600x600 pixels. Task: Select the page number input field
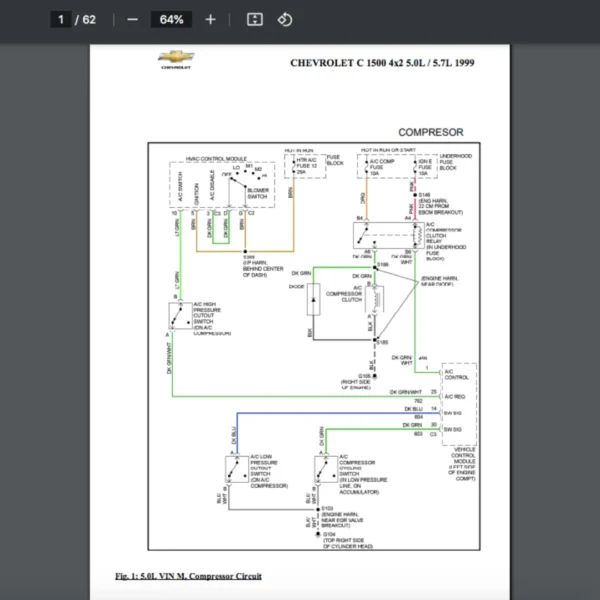(61, 20)
